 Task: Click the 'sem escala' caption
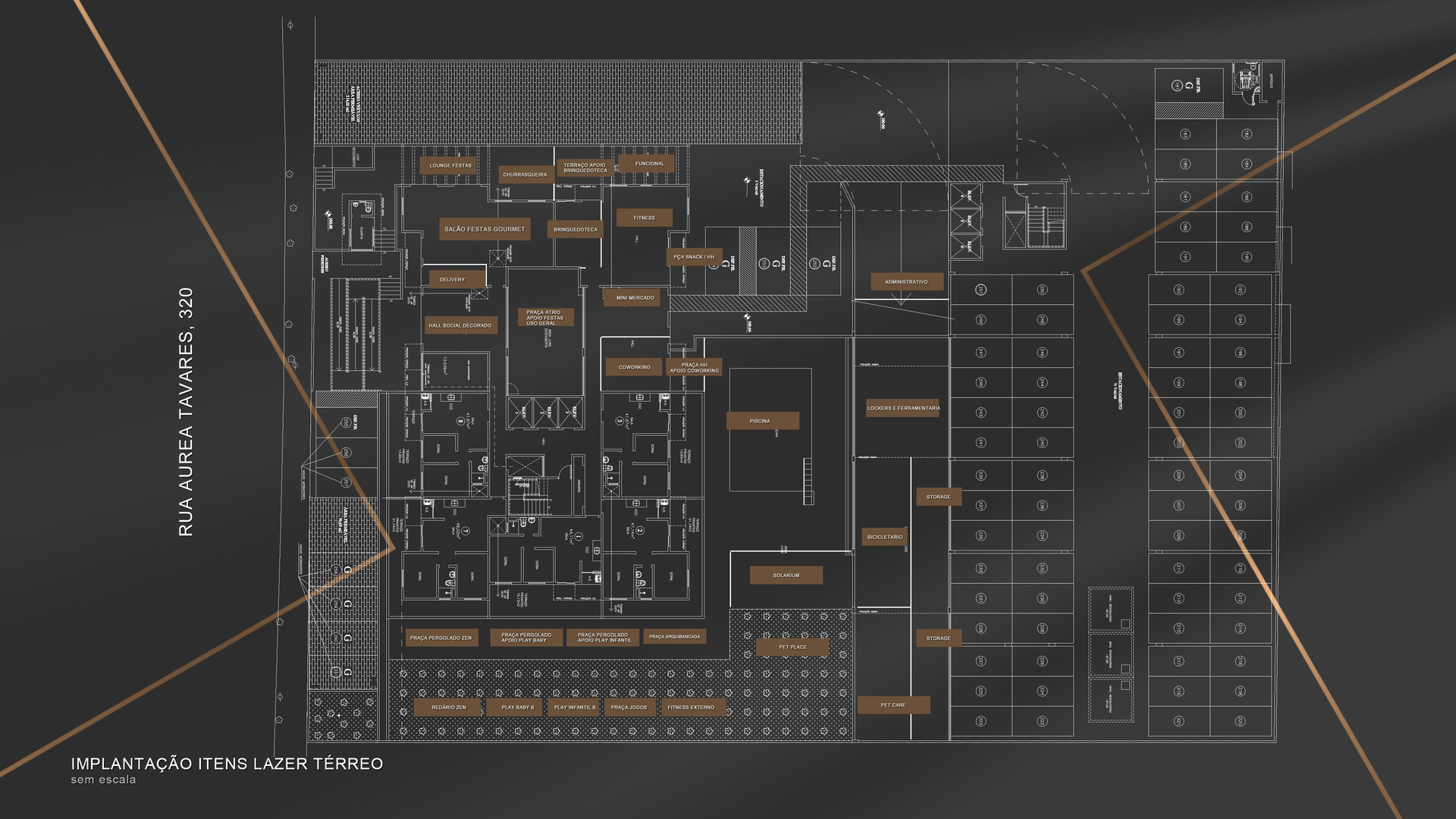tap(104, 780)
